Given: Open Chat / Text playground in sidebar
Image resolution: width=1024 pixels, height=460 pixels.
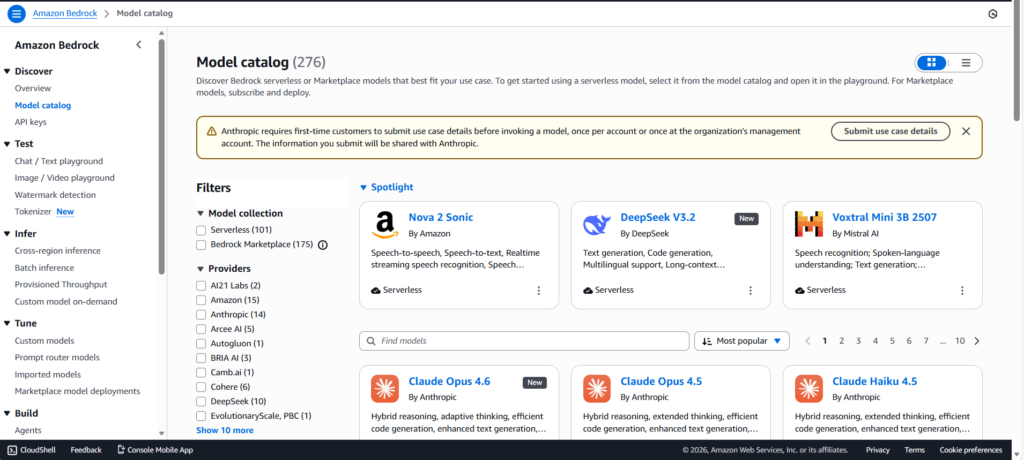Looking at the screenshot, I should tap(58, 161).
